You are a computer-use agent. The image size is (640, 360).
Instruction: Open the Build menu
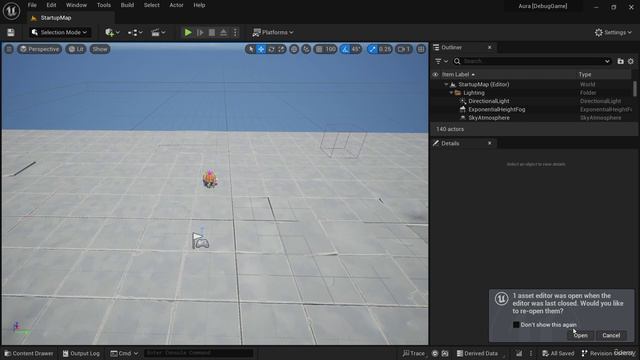(127, 5)
